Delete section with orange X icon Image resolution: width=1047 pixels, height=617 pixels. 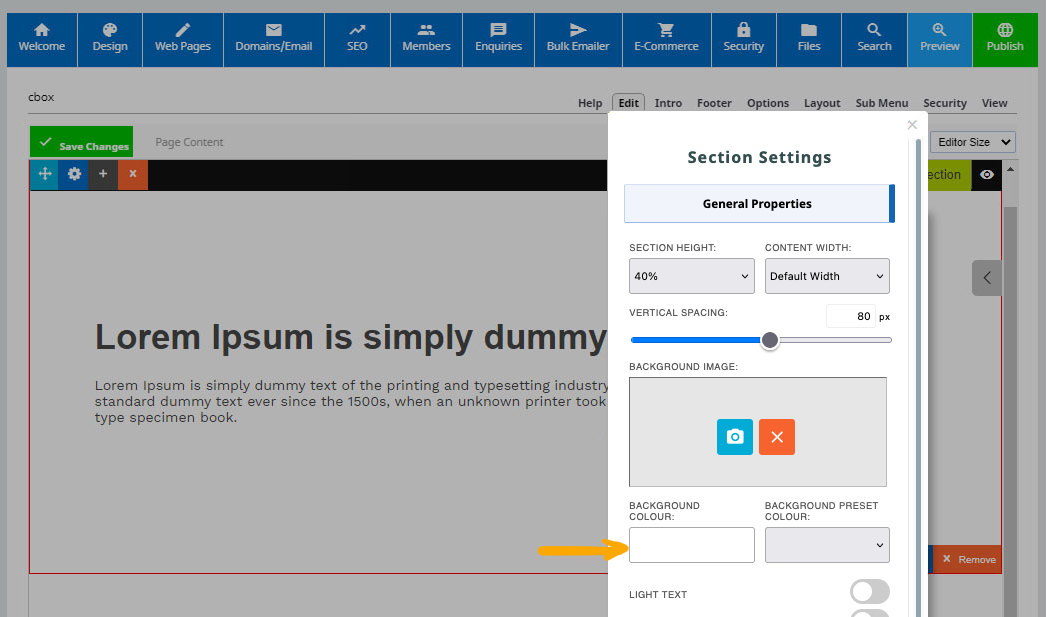(x=132, y=174)
